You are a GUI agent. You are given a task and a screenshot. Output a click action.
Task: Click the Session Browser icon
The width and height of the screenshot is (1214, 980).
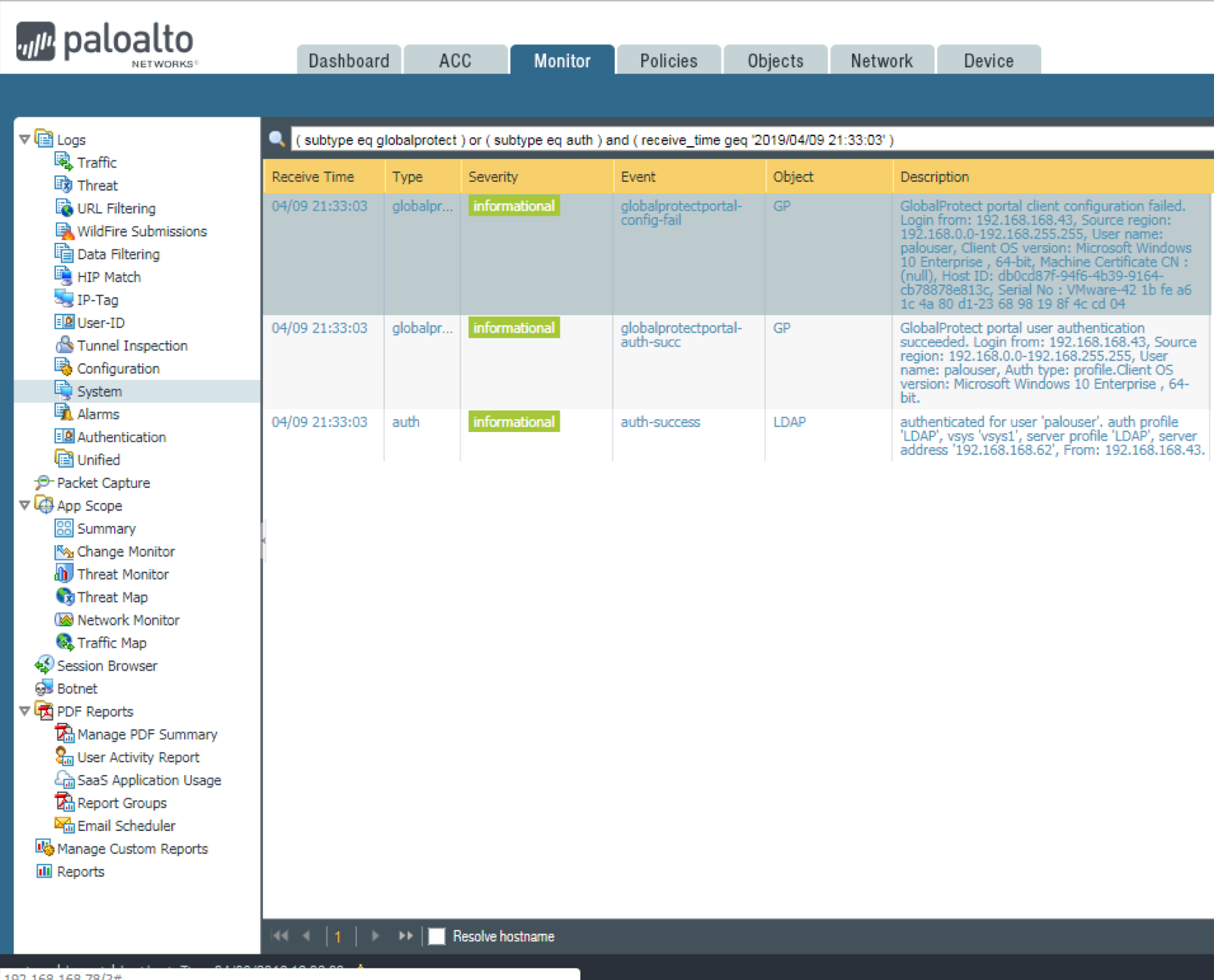[x=44, y=666]
